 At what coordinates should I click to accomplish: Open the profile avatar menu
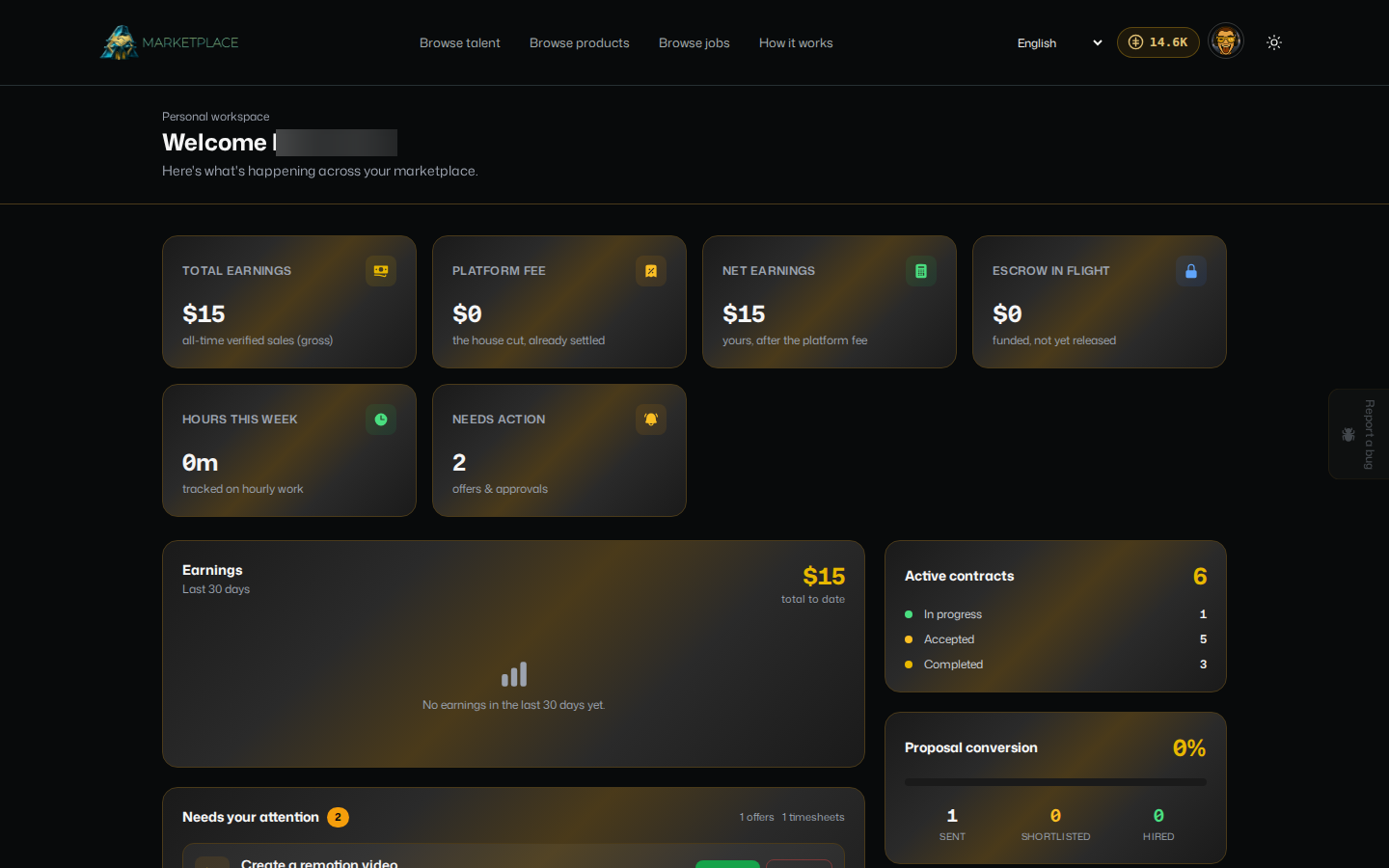click(x=1226, y=41)
